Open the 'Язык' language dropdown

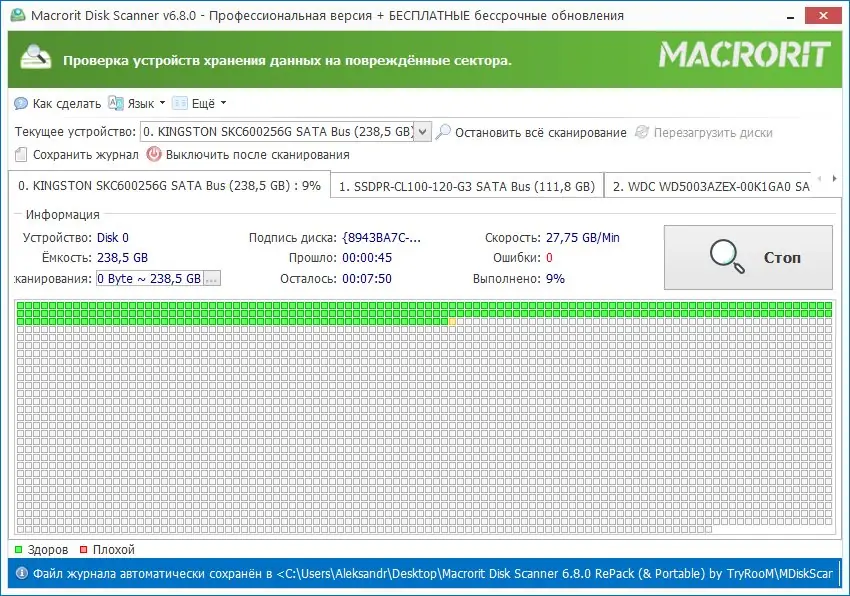tap(146, 104)
